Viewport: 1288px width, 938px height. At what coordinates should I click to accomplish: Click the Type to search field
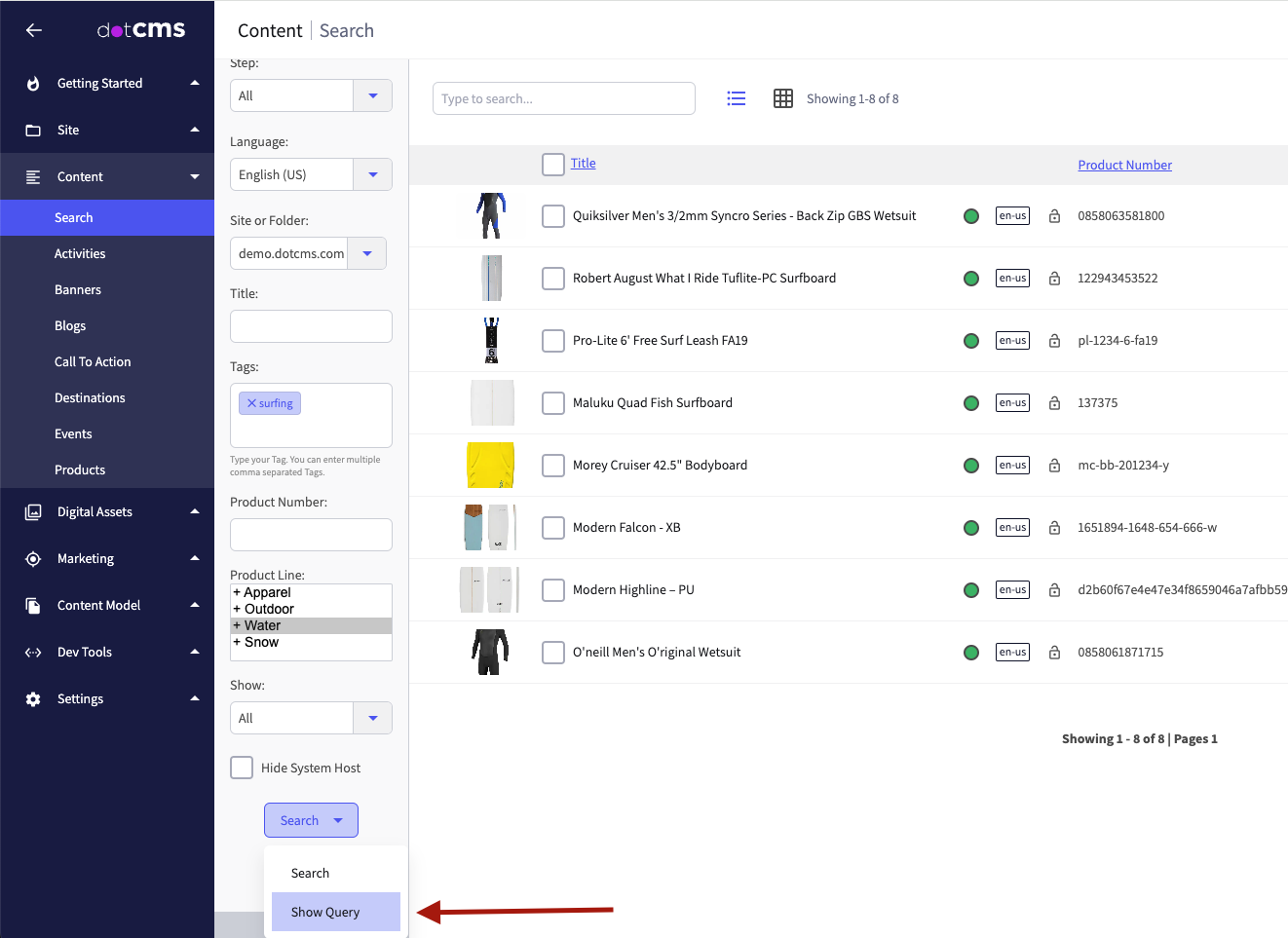pyautogui.click(x=563, y=99)
